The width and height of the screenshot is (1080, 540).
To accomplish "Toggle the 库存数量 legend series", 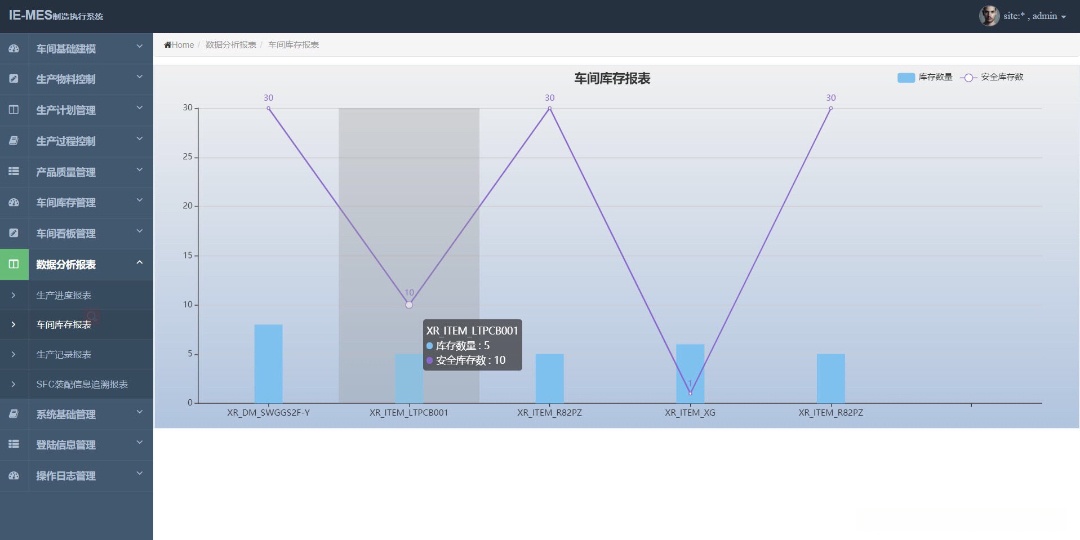I will pos(924,77).
